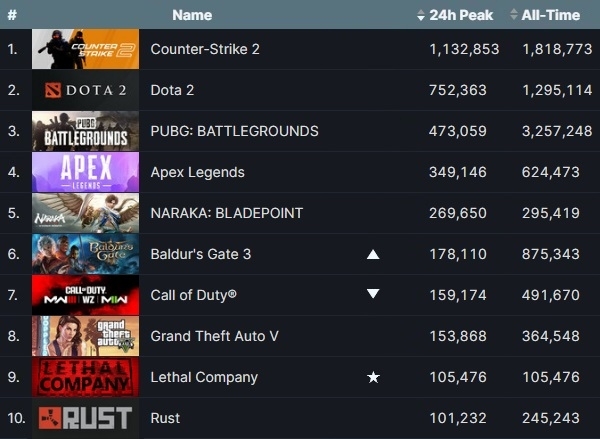
Task: Click the Lethal Company thumbnail image
Action: coord(85,377)
